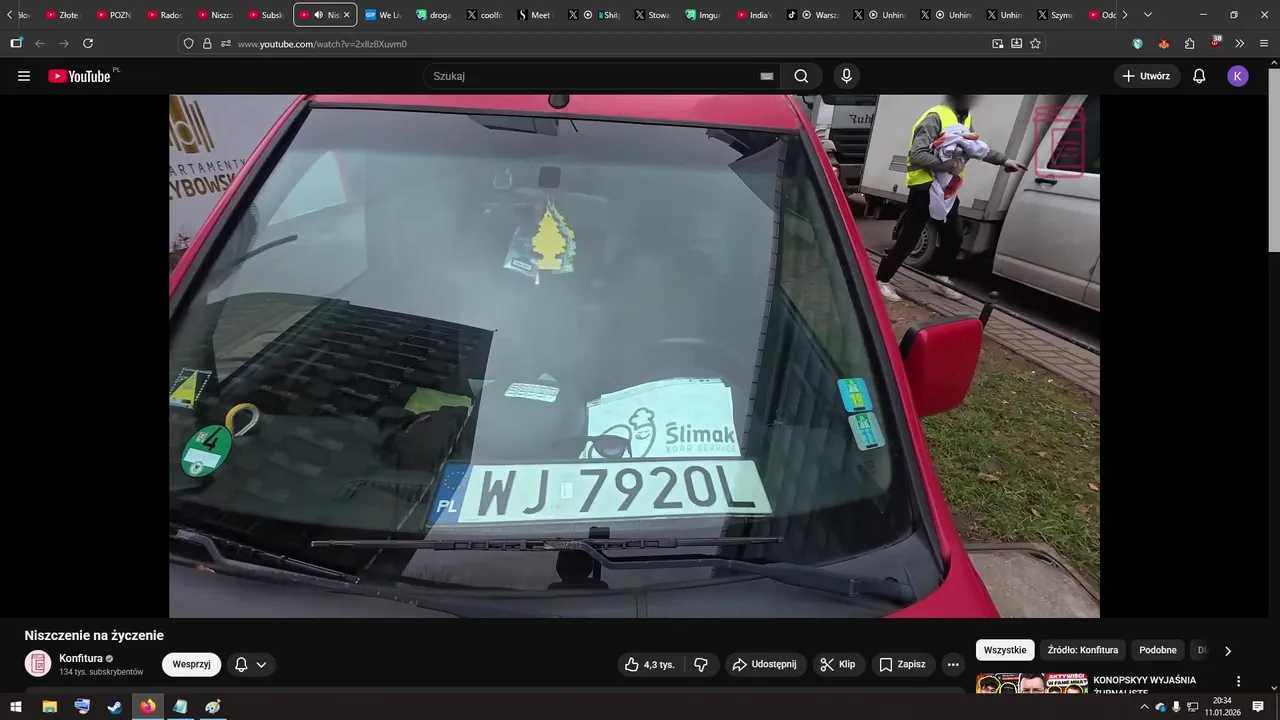Select the Źródło: Konfitura filter chip
This screenshot has height=720, width=1280.
click(x=1083, y=650)
